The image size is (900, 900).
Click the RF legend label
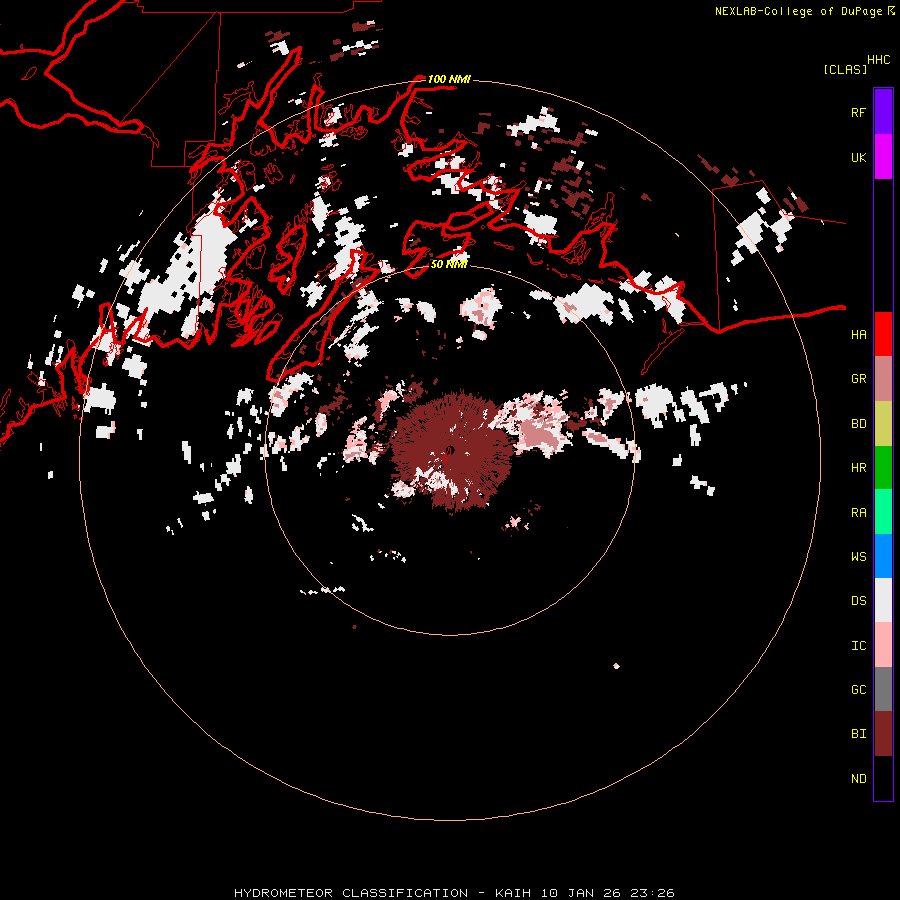(x=858, y=112)
